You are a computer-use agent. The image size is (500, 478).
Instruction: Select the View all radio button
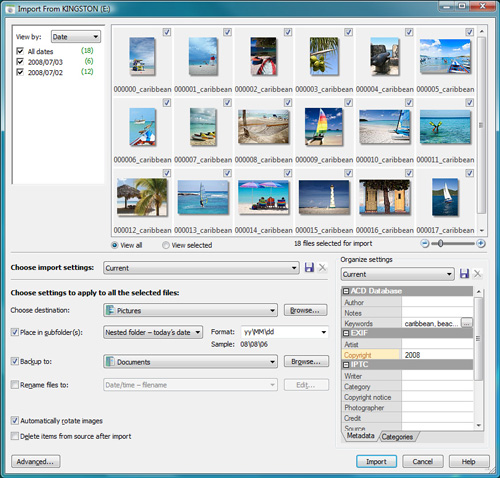point(114,245)
